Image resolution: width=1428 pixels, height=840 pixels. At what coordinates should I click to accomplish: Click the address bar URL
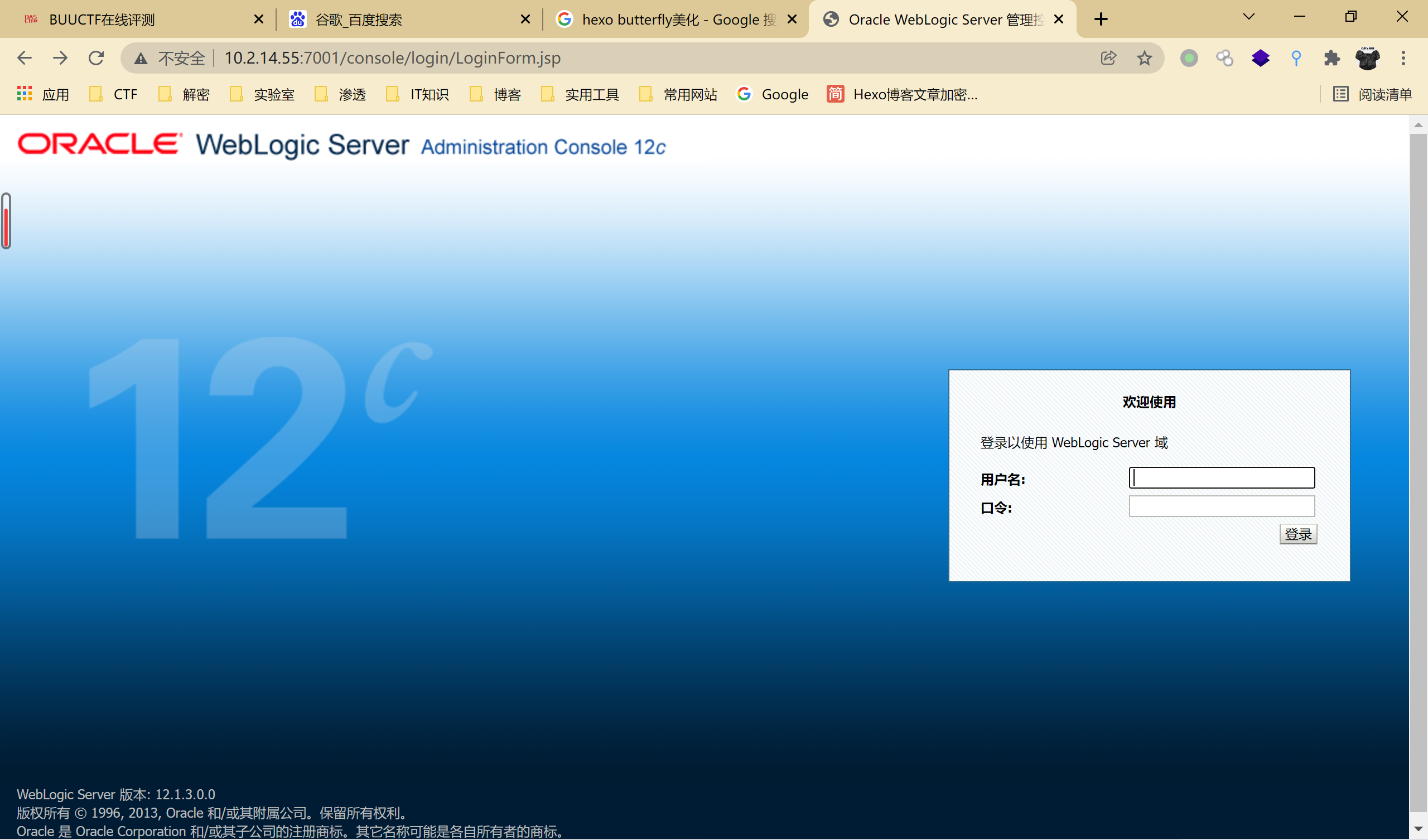(x=392, y=58)
